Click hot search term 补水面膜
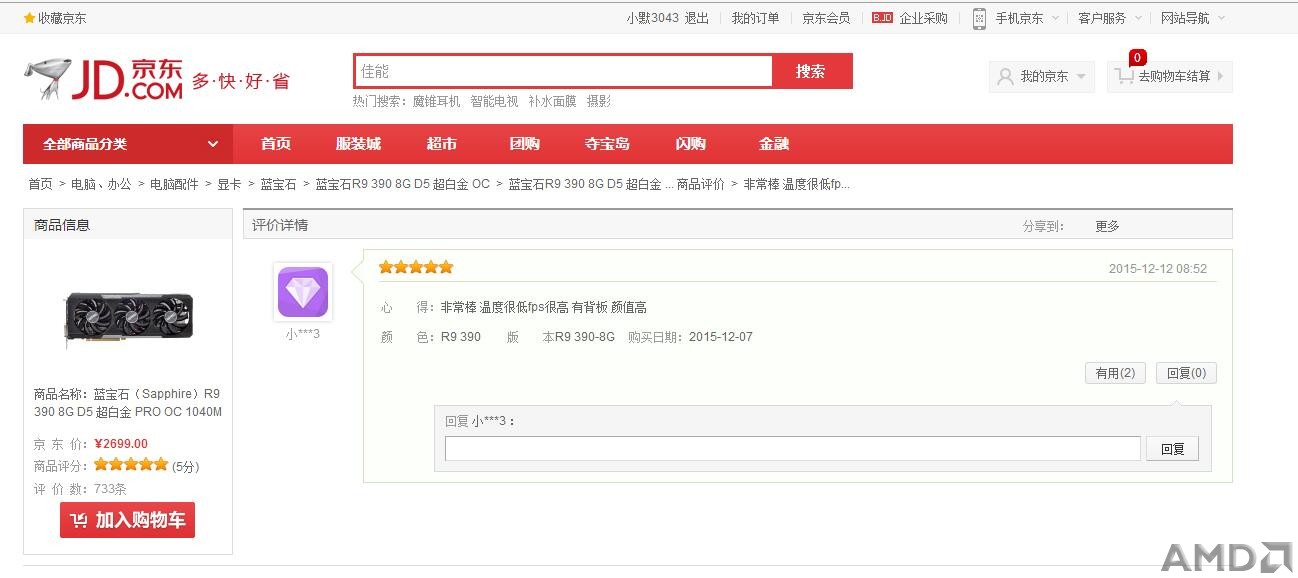Screen dimensions: 1298x578 (552, 101)
